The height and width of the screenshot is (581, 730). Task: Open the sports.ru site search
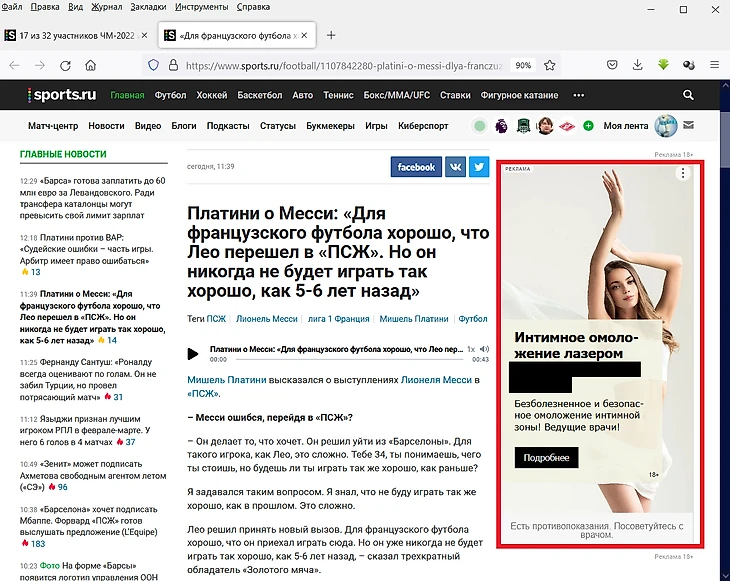tap(688, 96)
